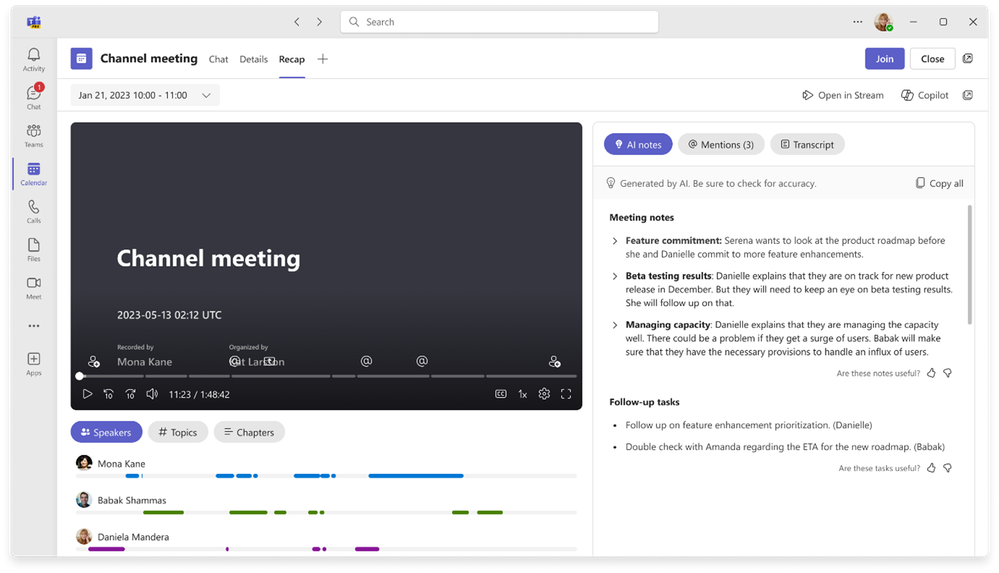The image size is (999, 573).
Task: Open the meeting date dropdown
Action: tap(145, 95)
